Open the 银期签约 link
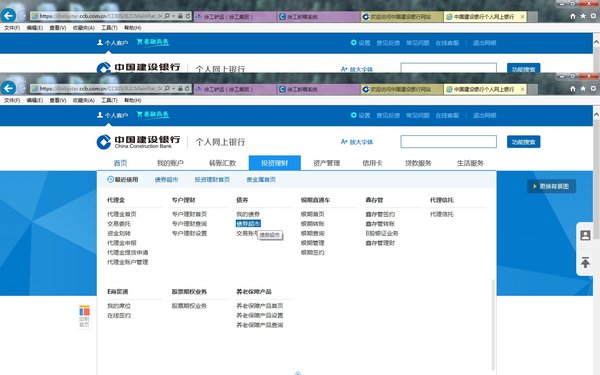The width and height of the screenshot is (600, 375). point(313,252)
